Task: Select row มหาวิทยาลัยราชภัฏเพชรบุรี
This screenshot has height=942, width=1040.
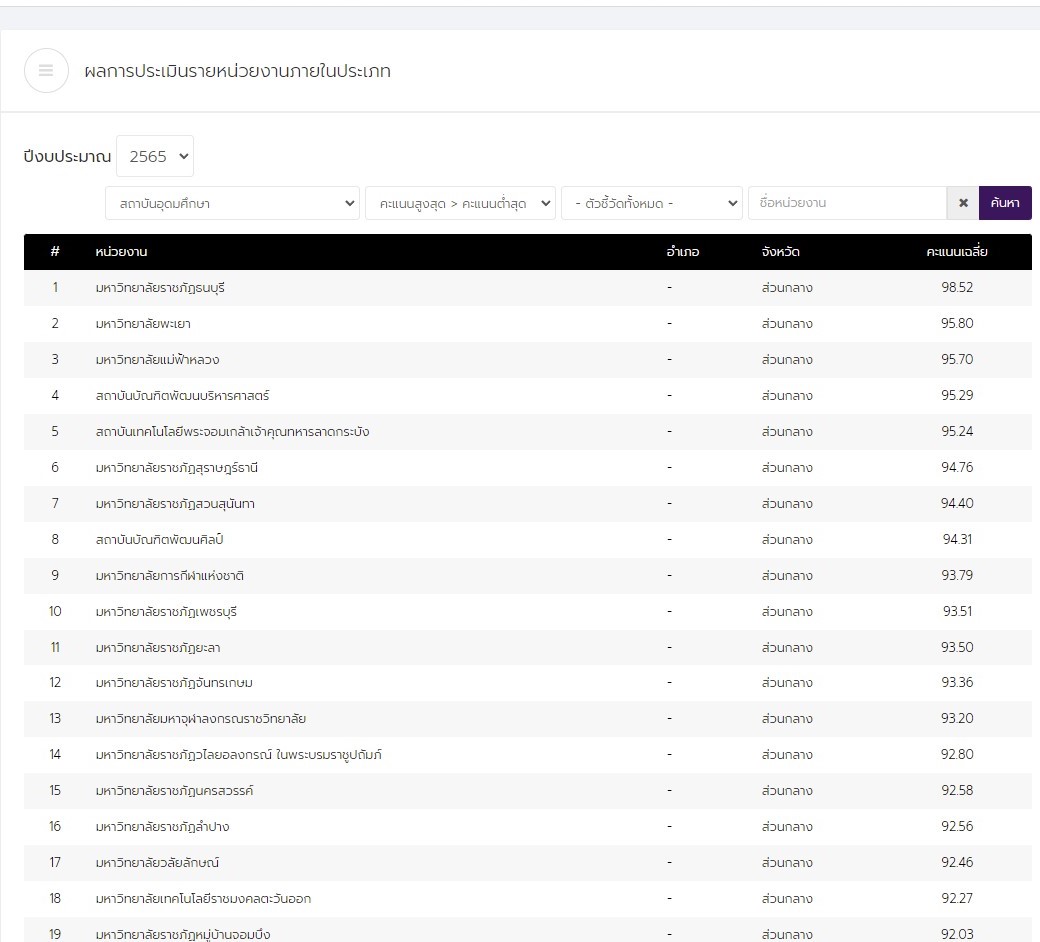Action: point(528,611)
